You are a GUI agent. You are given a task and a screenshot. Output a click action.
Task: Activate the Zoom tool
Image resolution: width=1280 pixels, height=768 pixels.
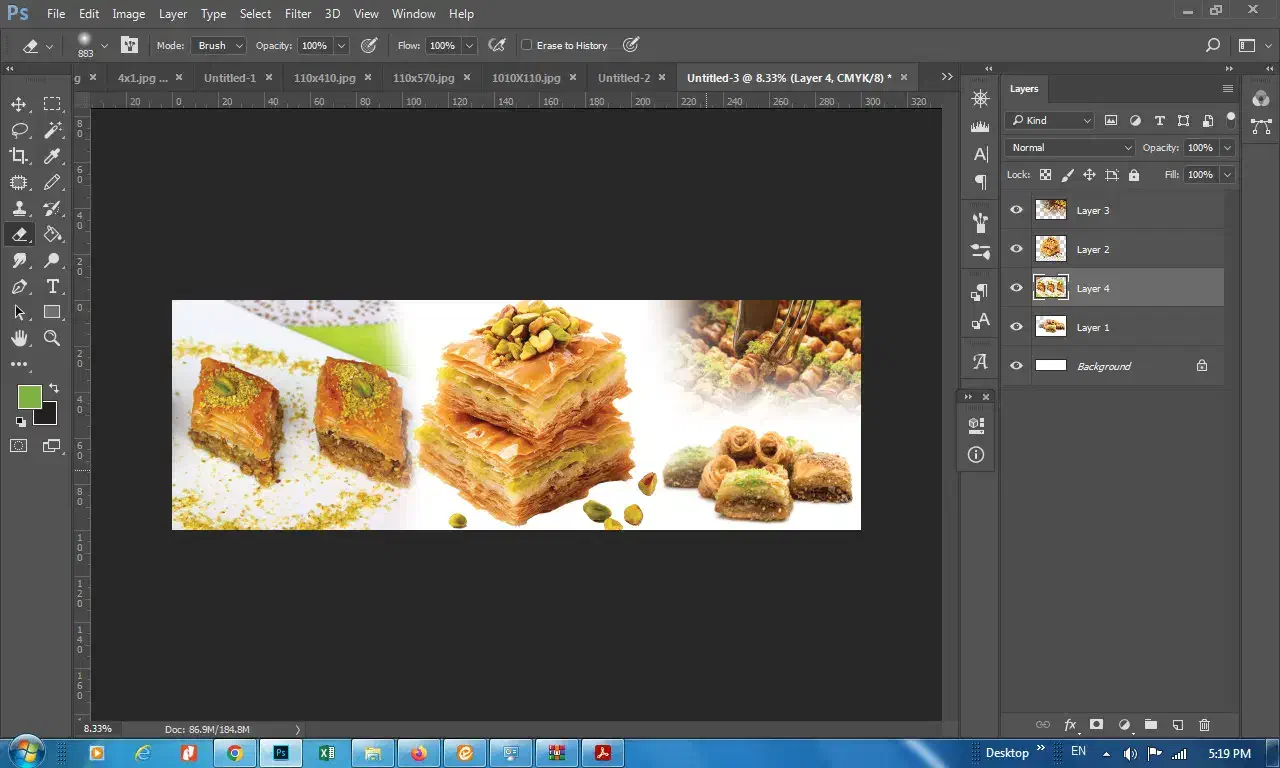tap(53, 338)
